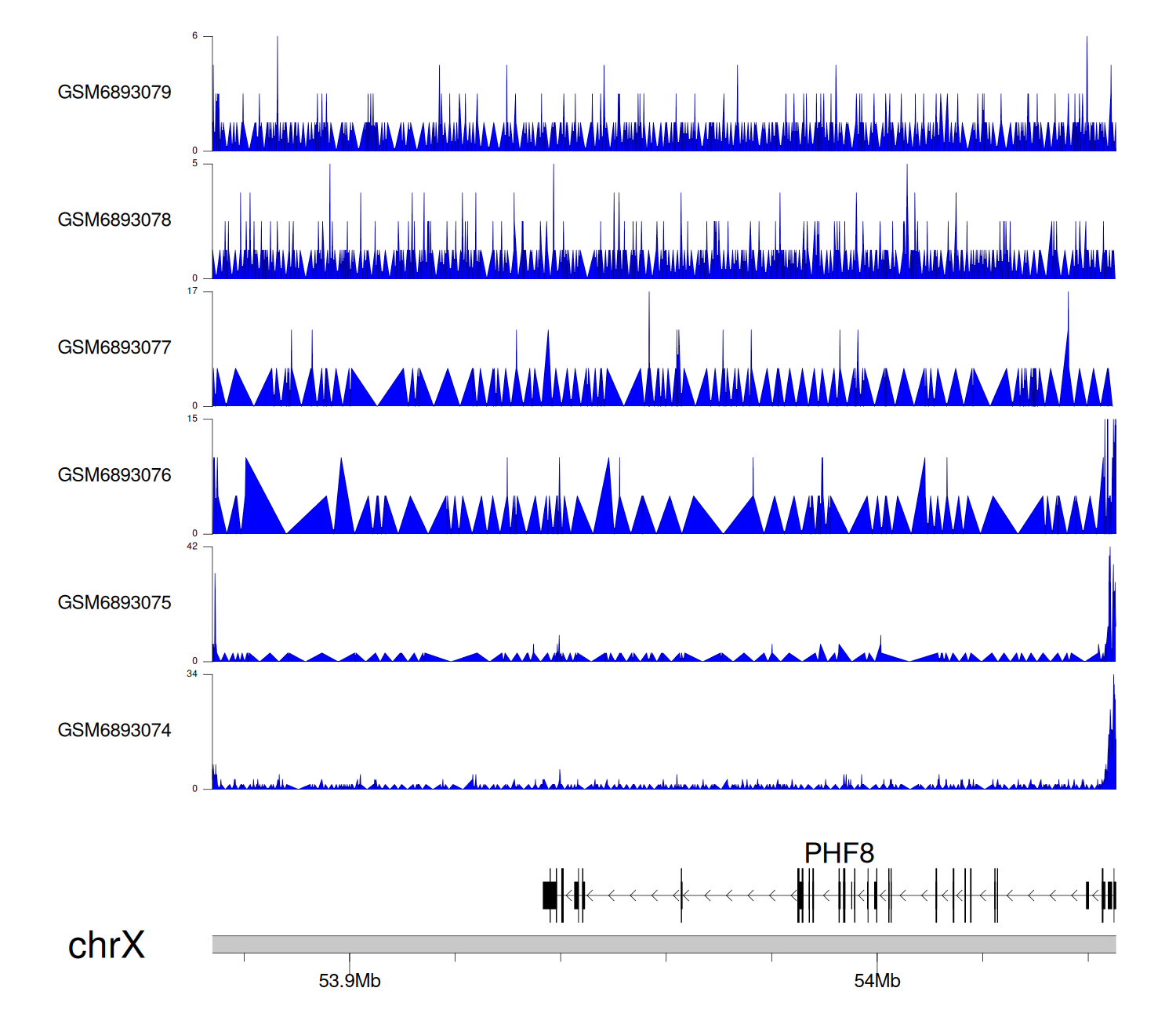Click the 54Mb axis position label
The width and height of the screenshot is (1176, 1035).
coord(877,981)
